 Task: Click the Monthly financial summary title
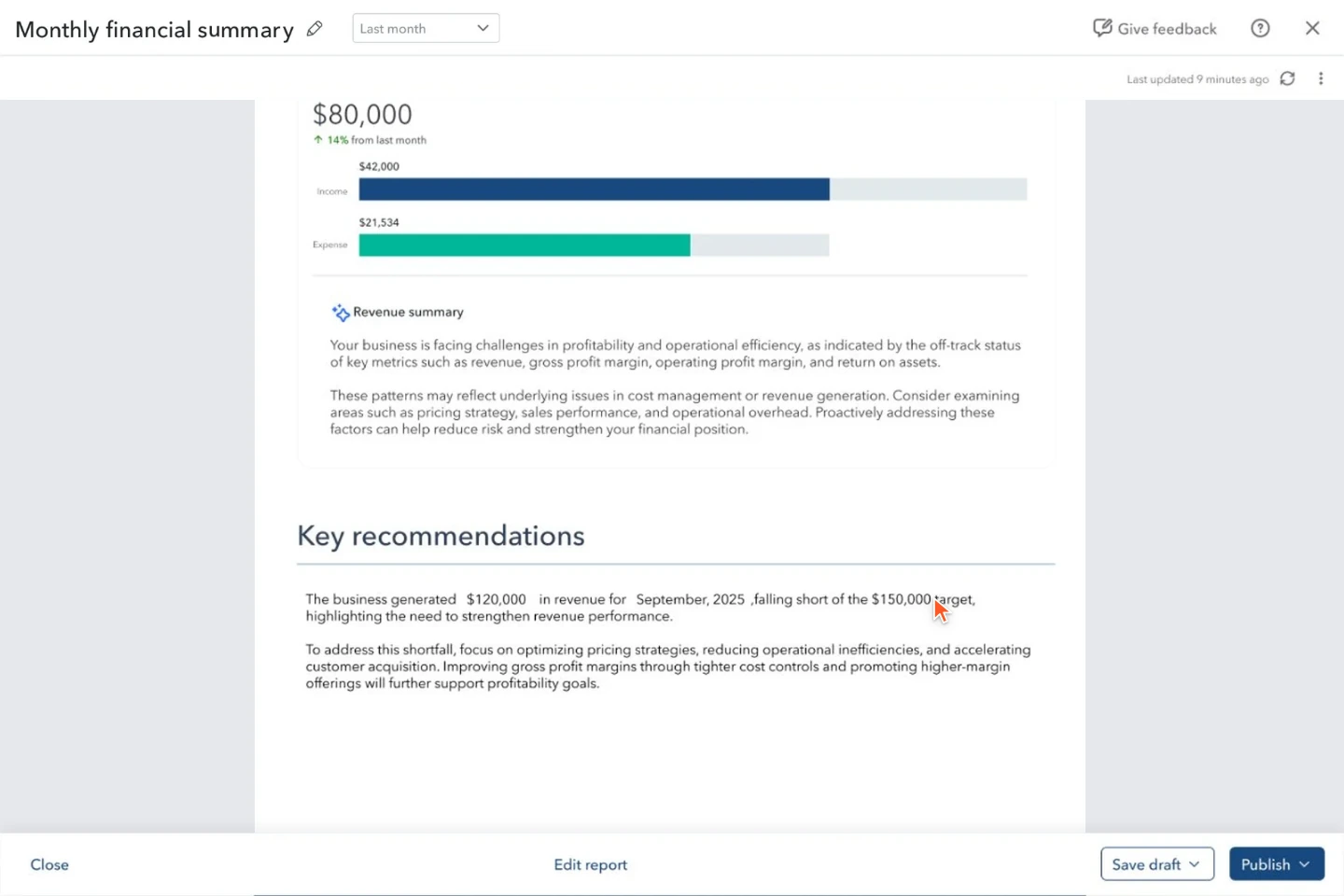tap(155, 30)
